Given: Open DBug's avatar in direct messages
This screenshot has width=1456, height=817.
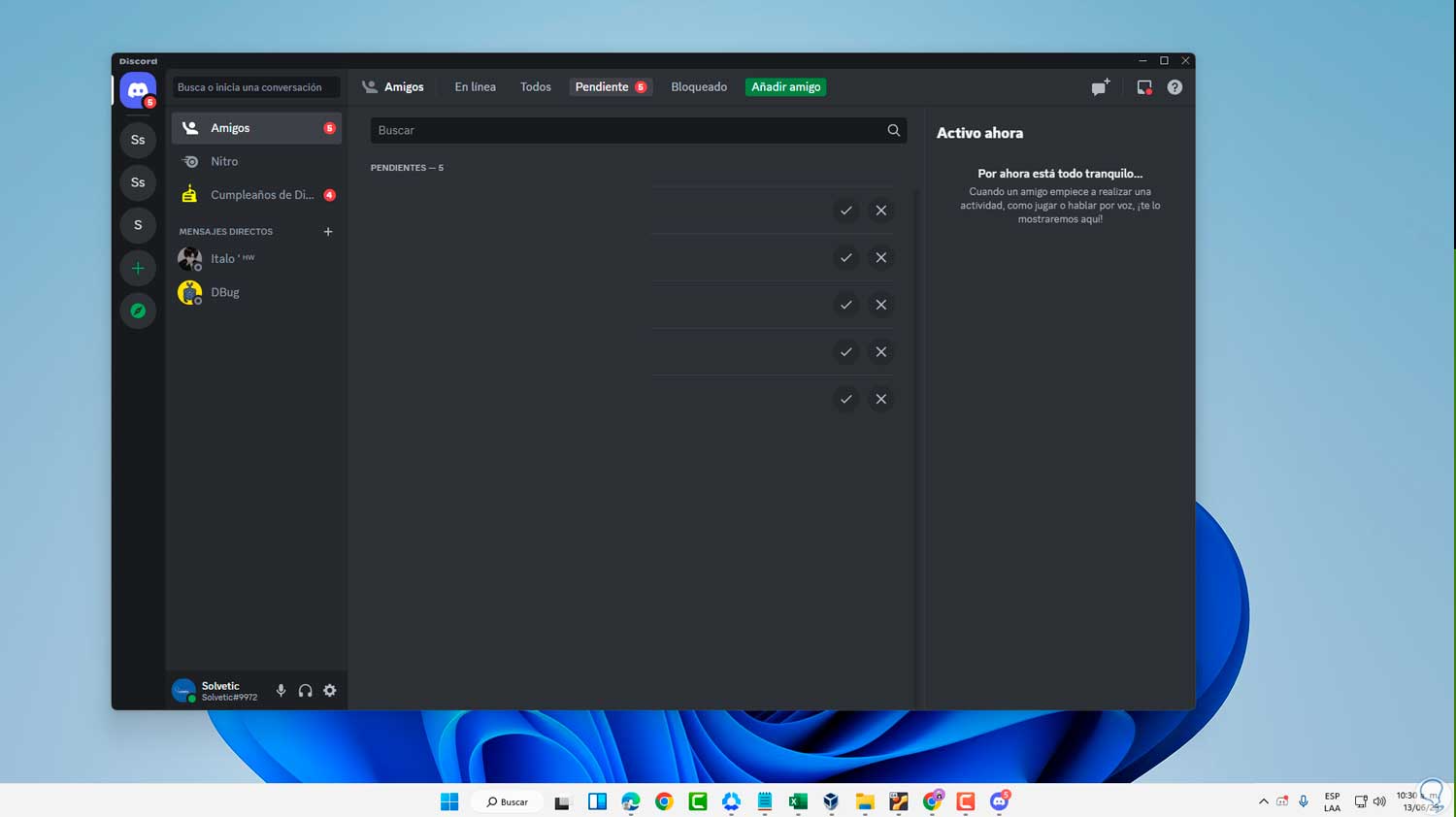Looking at the screenshot, I should tap(189, 292).
